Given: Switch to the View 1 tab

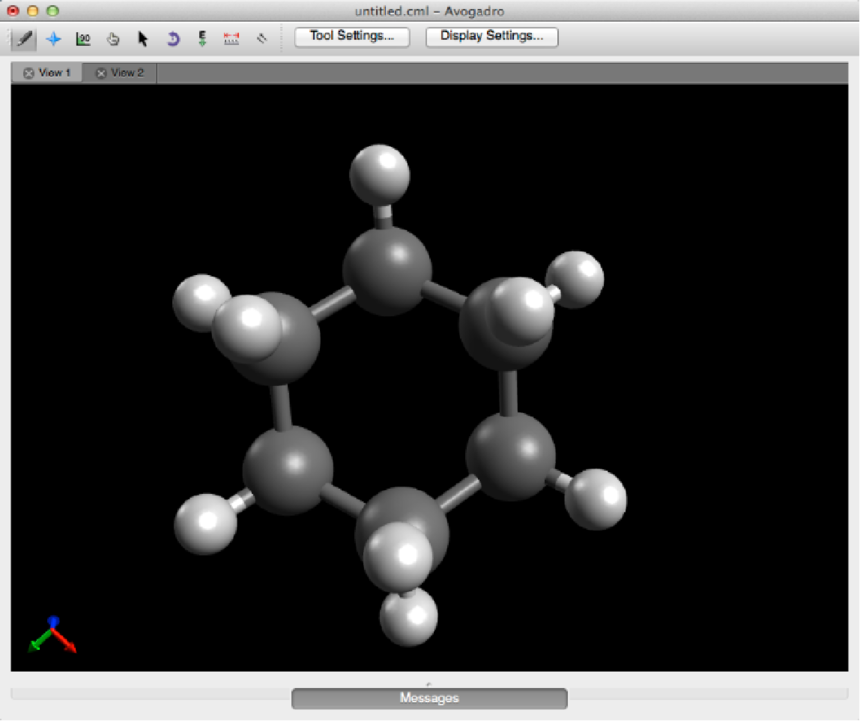Looking at the screenshot, I should pos(54,73).
